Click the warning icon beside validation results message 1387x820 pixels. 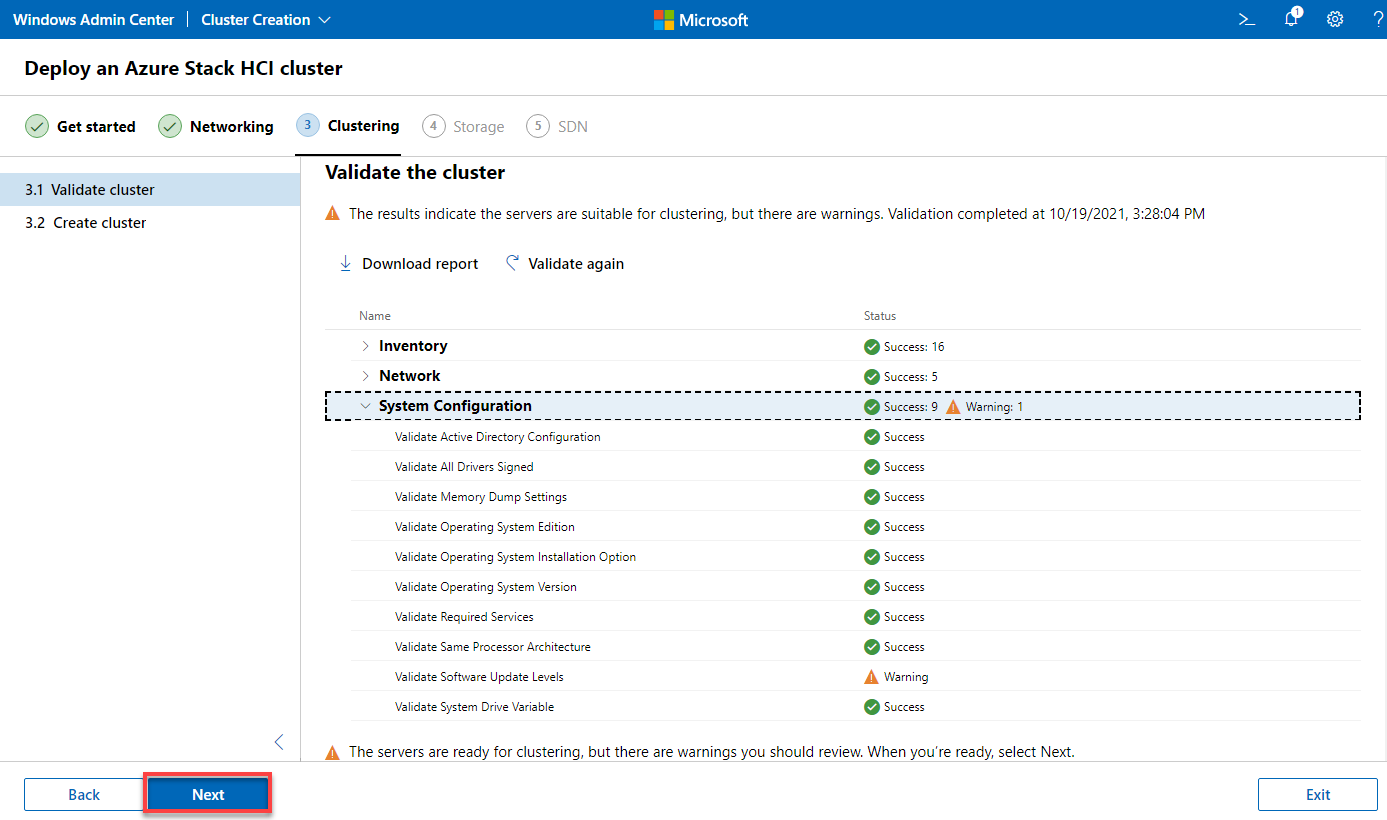tap(332, 214)
